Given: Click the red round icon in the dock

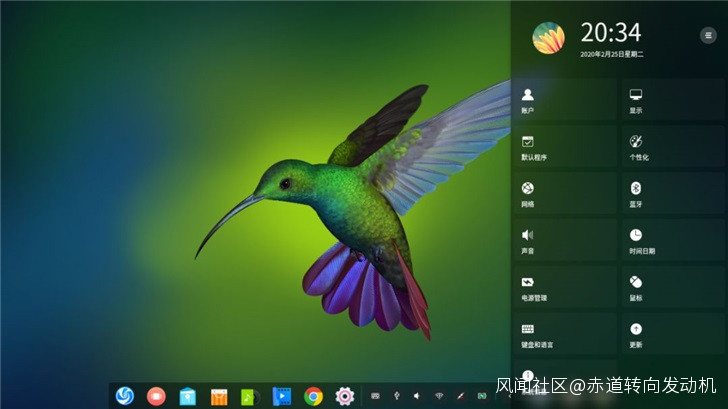Looking at the screenshot, I should (156, 396).
